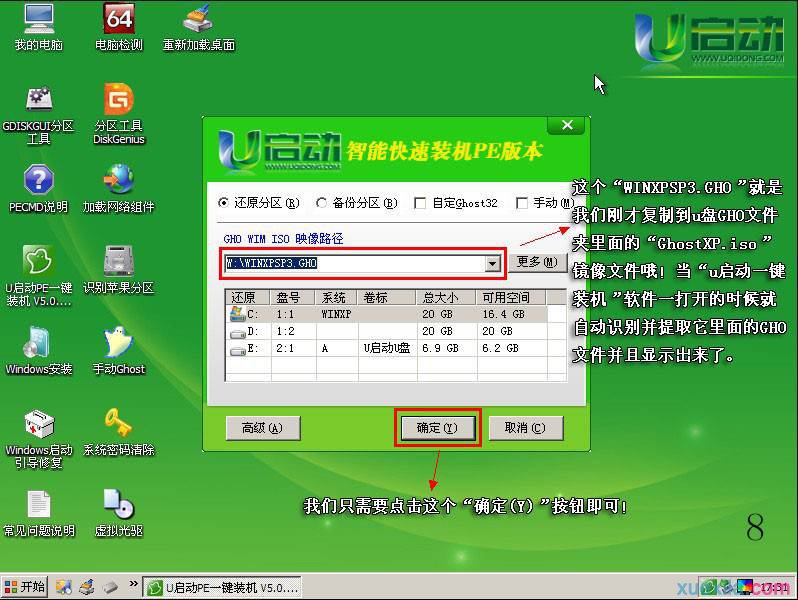This screenshot has width=798, height=600.
Task: Expand the image path dropdown arrow
Action: (x=492, y=263)
